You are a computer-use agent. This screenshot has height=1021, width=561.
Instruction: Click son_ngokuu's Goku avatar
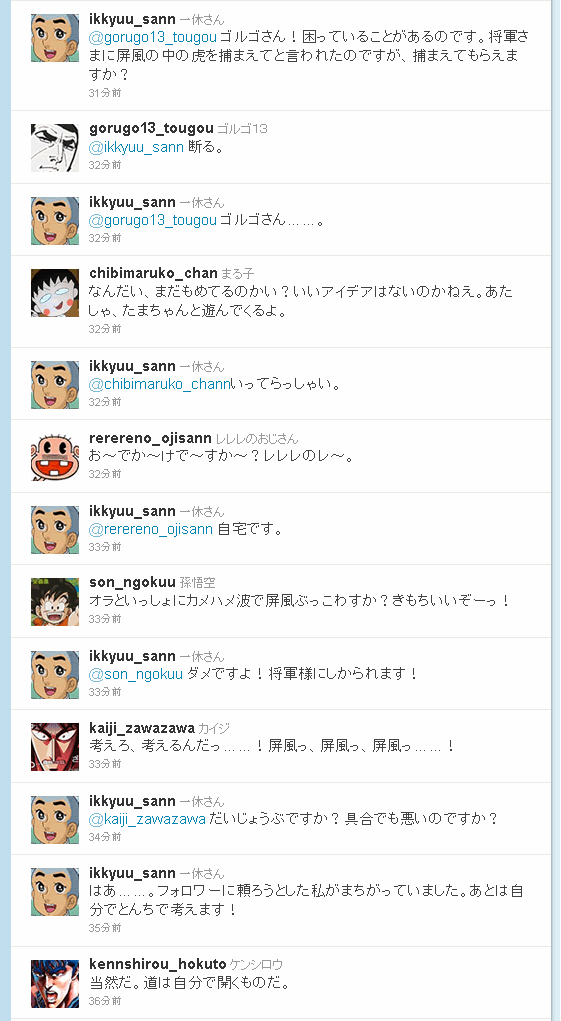click(55, 602)
